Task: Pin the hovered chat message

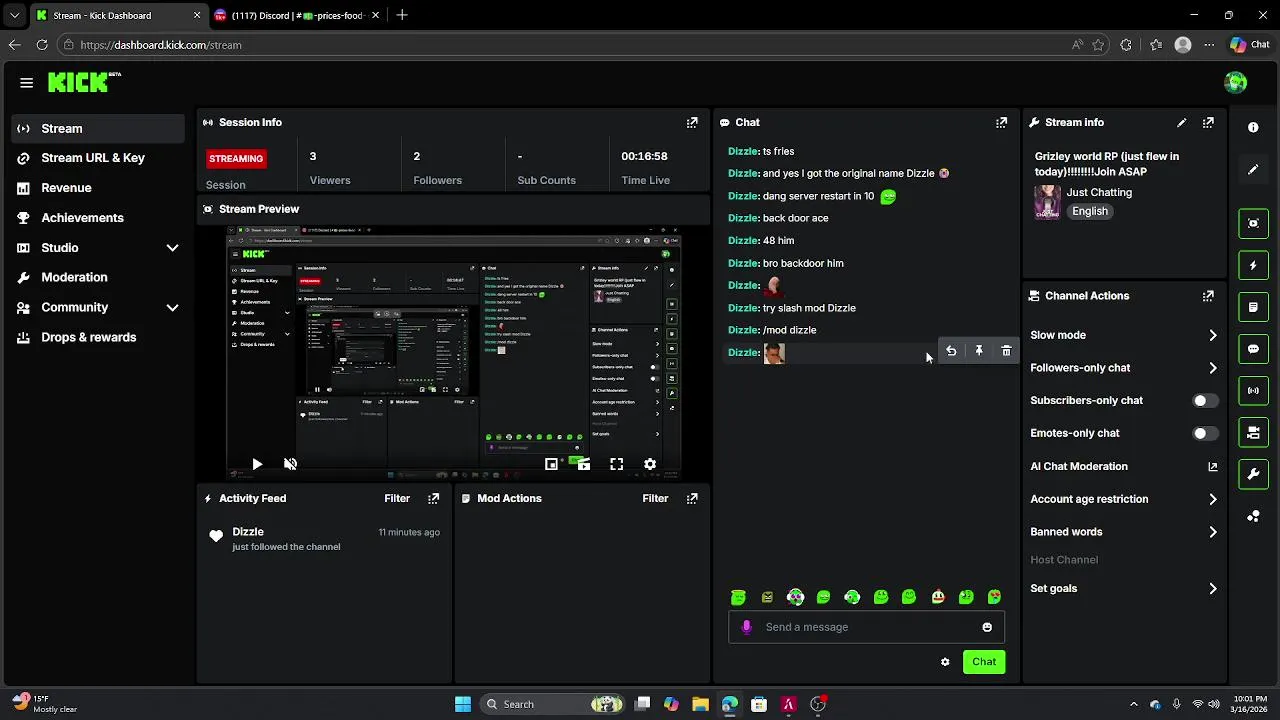Action: [979, 351]
